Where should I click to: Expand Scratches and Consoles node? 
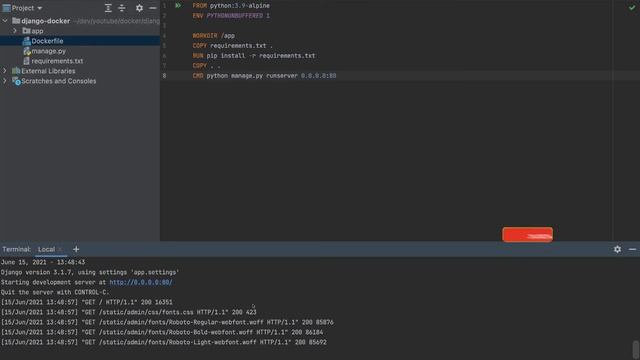pyautogui.click(x=5, y=81)
